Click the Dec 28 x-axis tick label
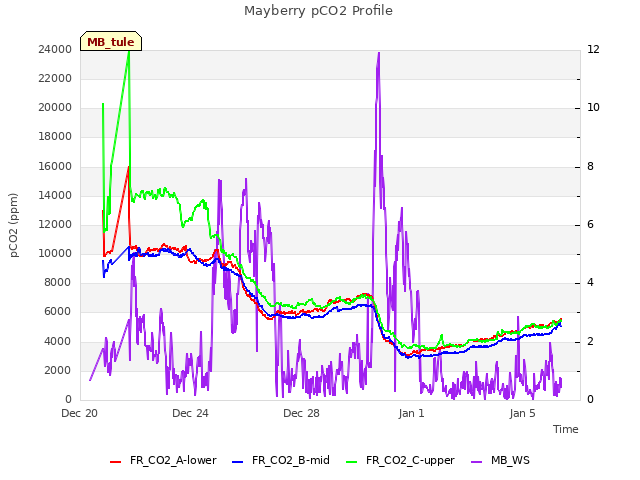 tap(301, 413)
